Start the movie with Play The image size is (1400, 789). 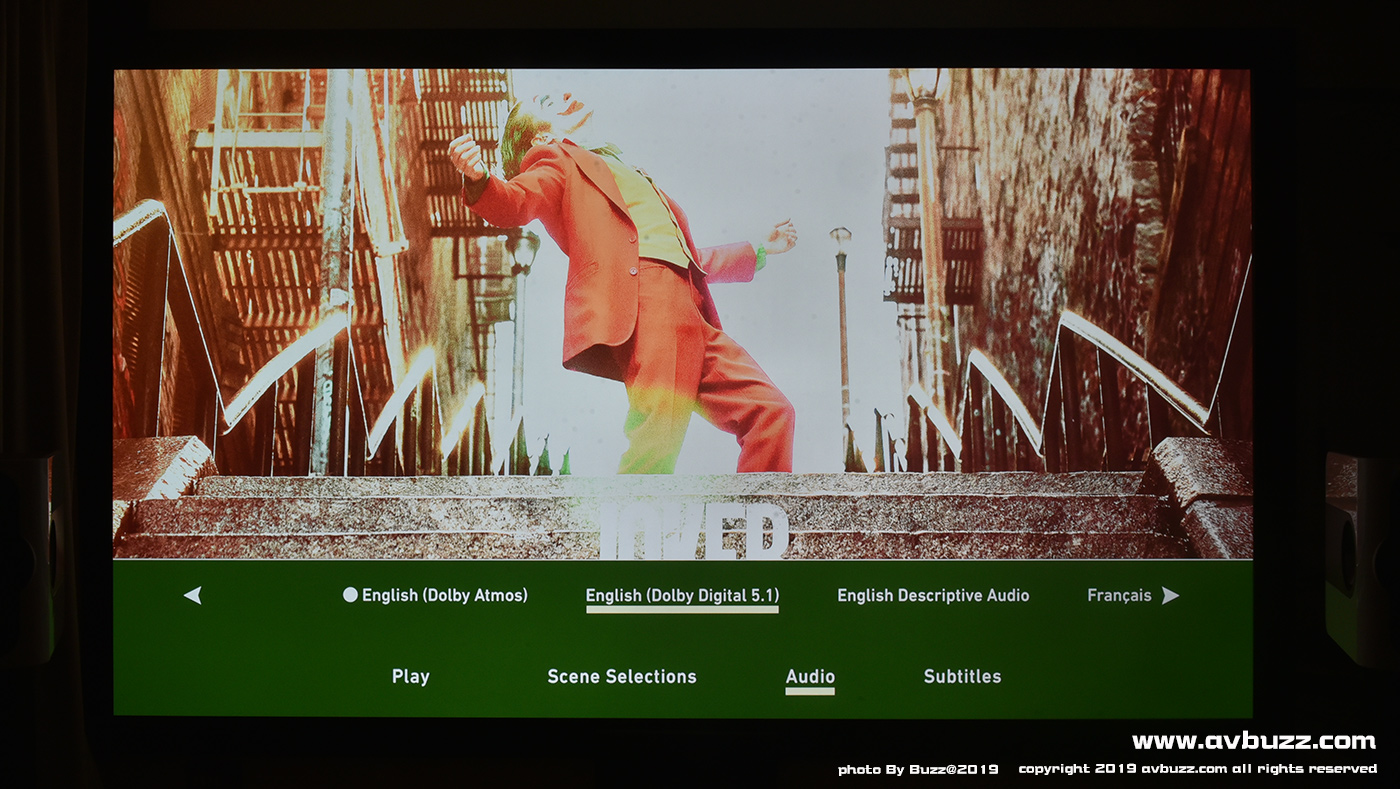410,676
